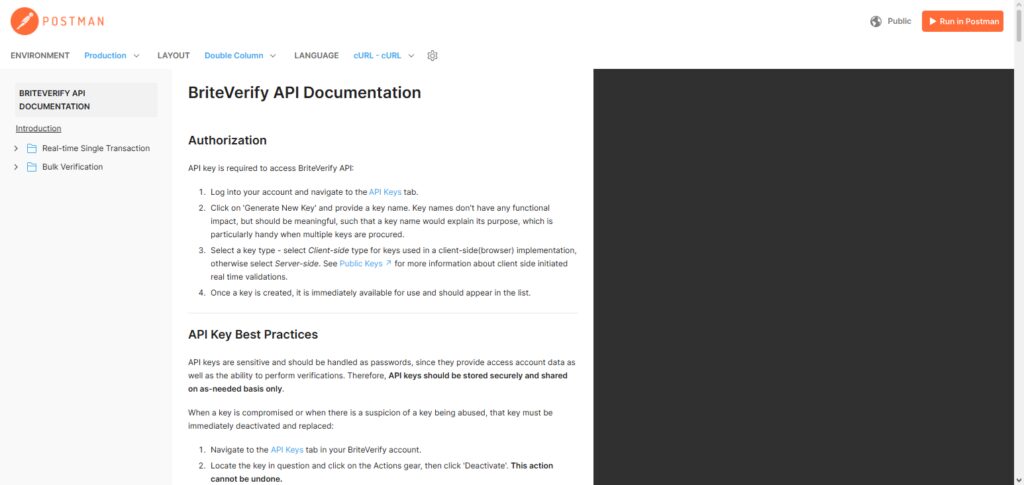Click the Postman logo icon
This screenshot has height=485, width=1024.
click(x=24, y=21)
